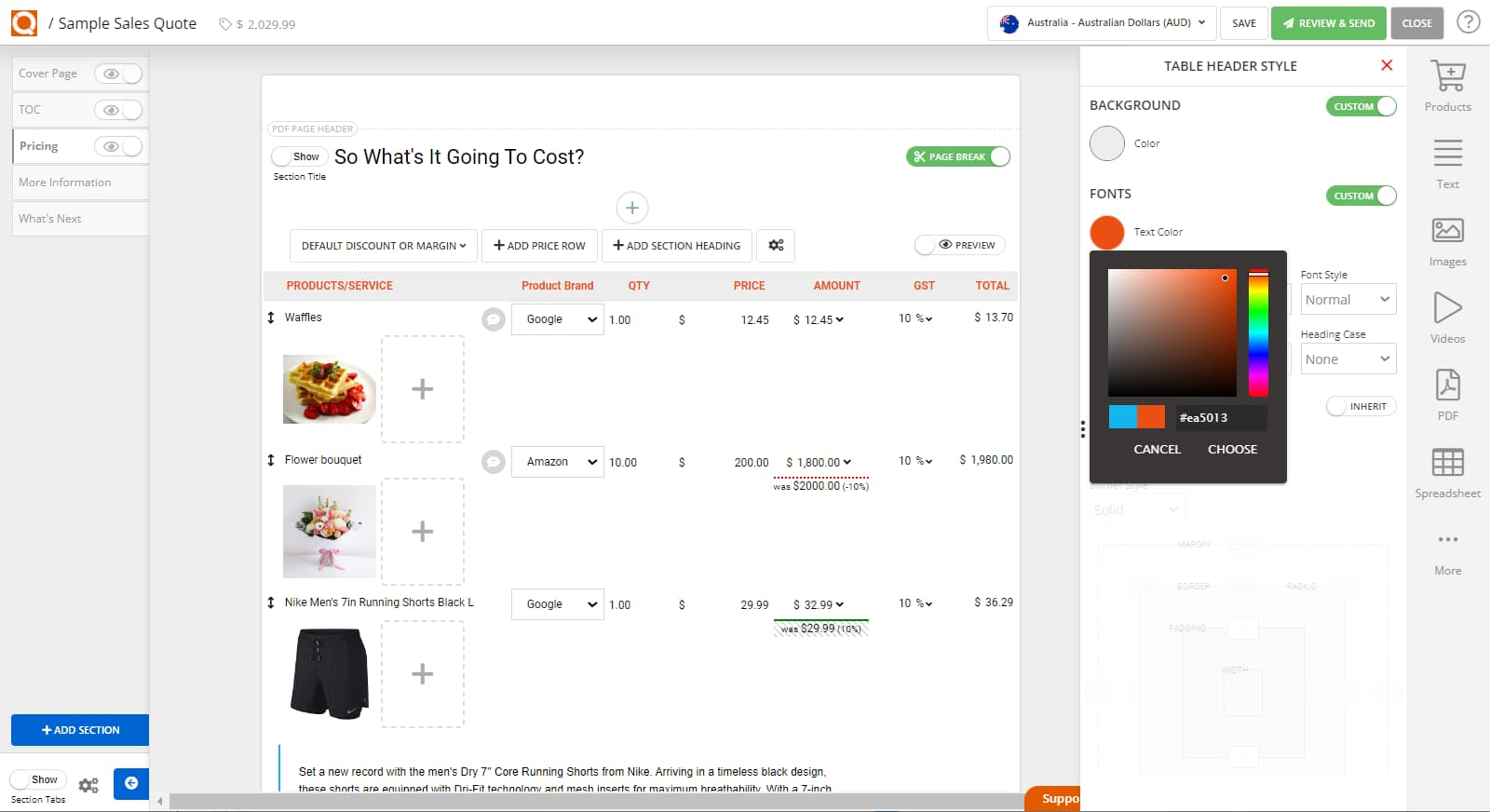Viewport: 1490px width, 812px height.
Task: Open section tabs settings gears icon
Action: pos(88,785)
